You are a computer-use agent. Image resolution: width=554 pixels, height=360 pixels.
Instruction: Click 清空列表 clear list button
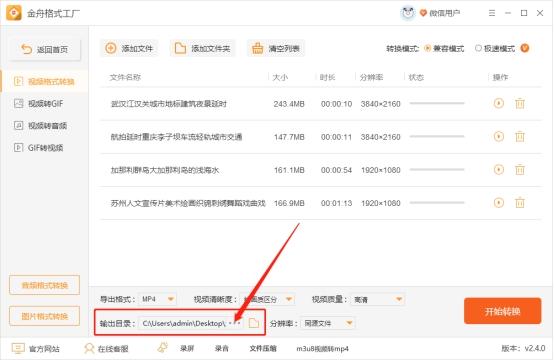tap(276, 48)
